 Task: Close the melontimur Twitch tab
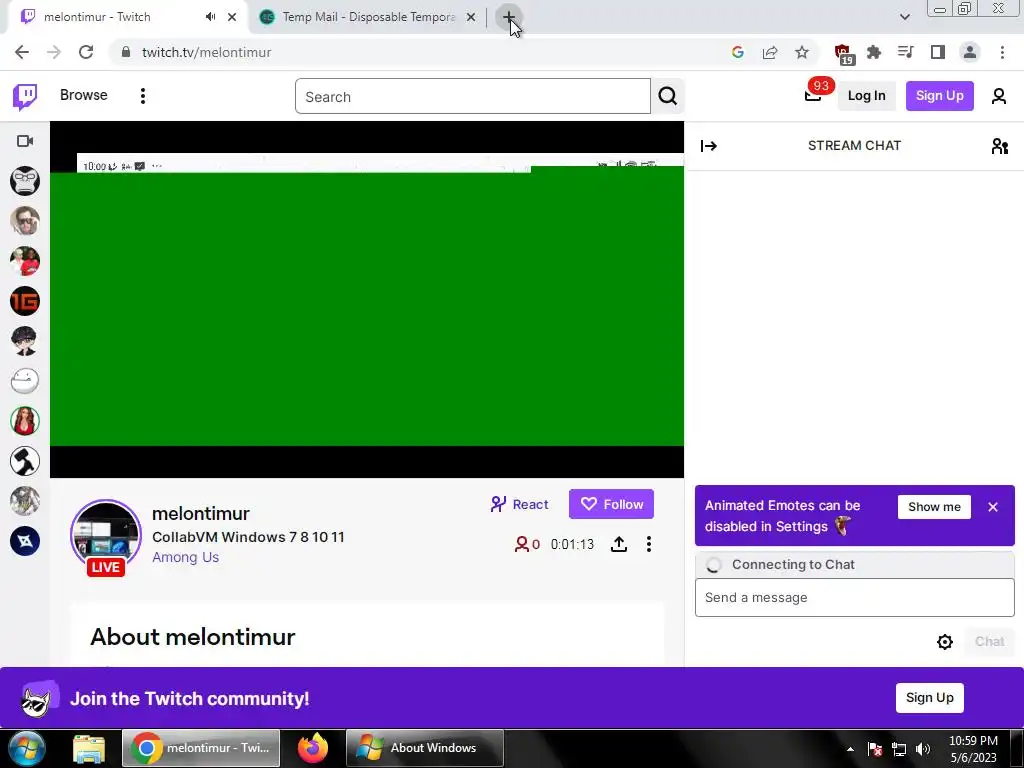coord(232,17)
